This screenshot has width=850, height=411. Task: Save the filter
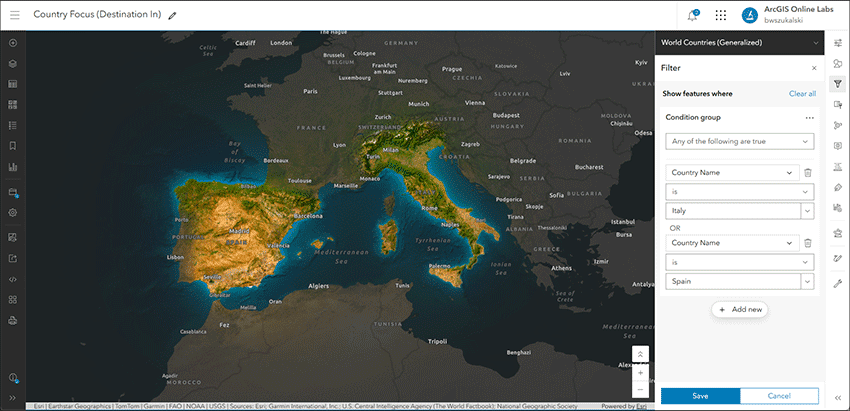[700, 396]
